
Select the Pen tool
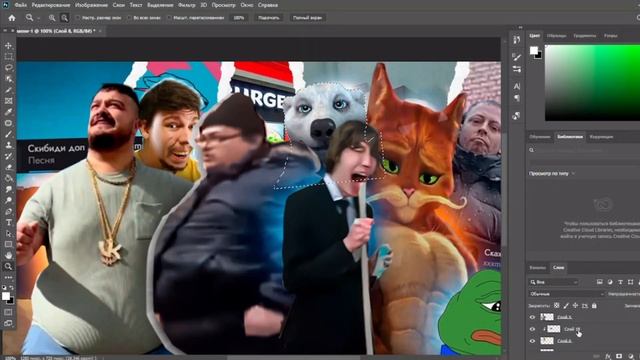9,211
